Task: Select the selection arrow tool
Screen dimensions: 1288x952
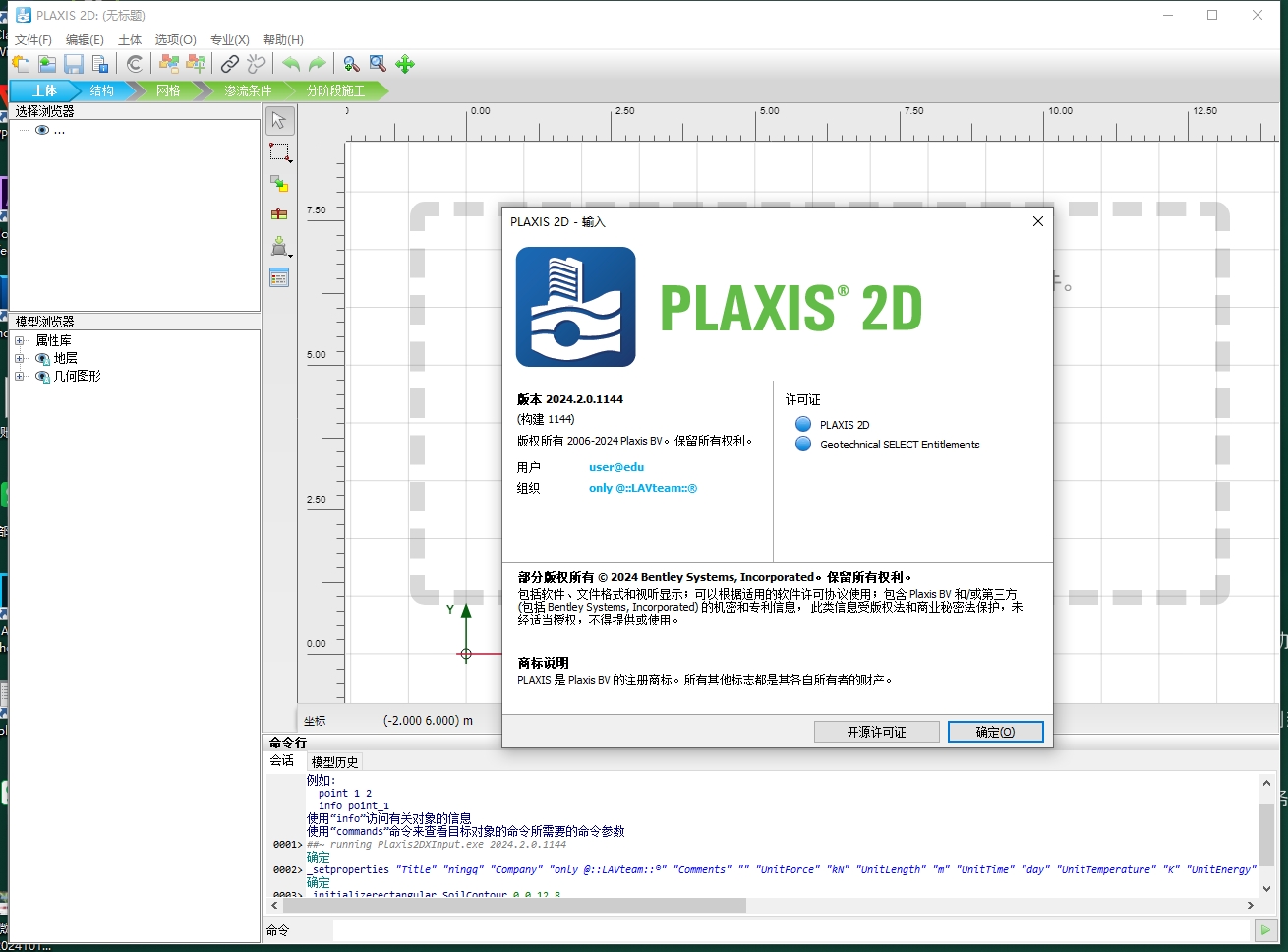Action: click(279, 120)
